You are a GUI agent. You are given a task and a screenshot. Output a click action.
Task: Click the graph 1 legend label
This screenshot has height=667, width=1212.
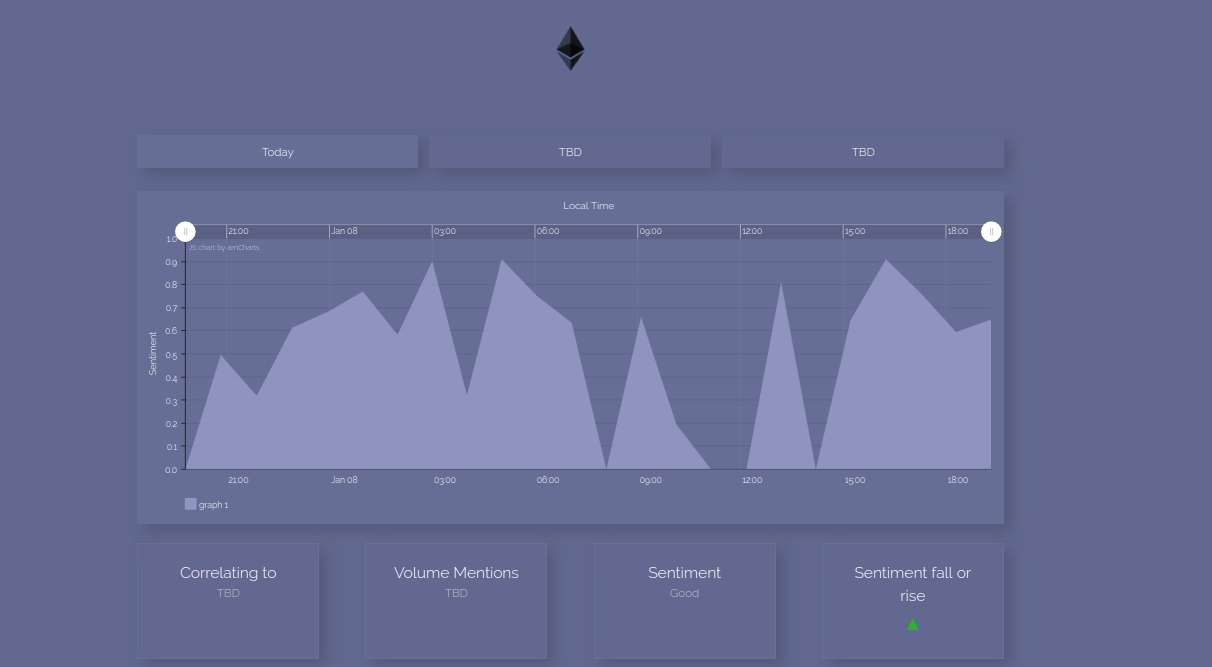(213, 505)
